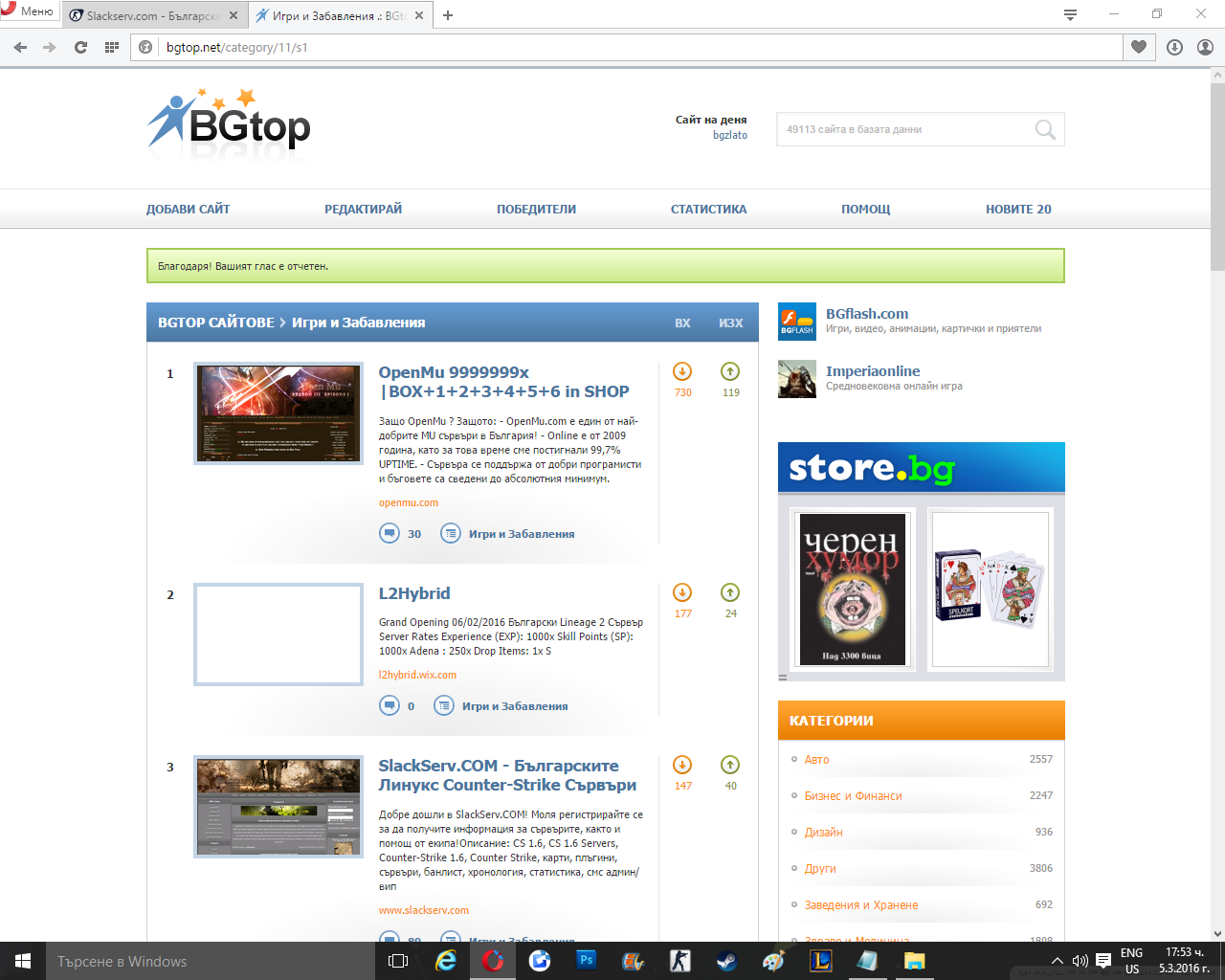
Task: Open the downloads icon in toolbar
Action: tap(1174, 47)
